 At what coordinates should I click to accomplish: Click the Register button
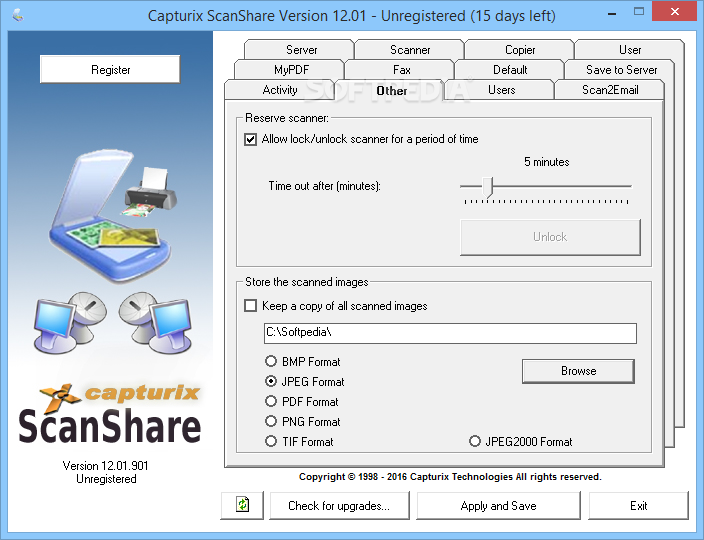[x=110, y=70]
